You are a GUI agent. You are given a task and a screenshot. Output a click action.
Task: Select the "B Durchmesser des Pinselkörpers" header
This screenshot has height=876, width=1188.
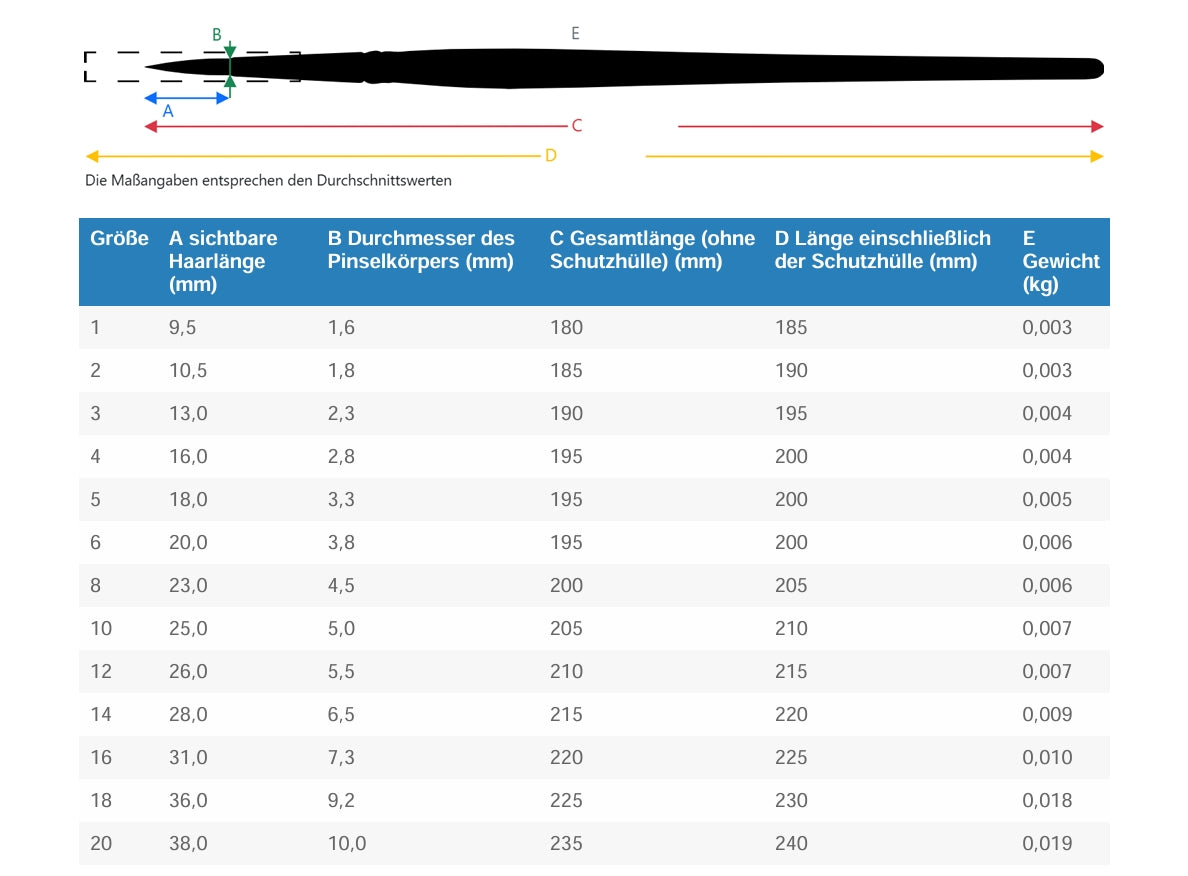pos(421,250)
